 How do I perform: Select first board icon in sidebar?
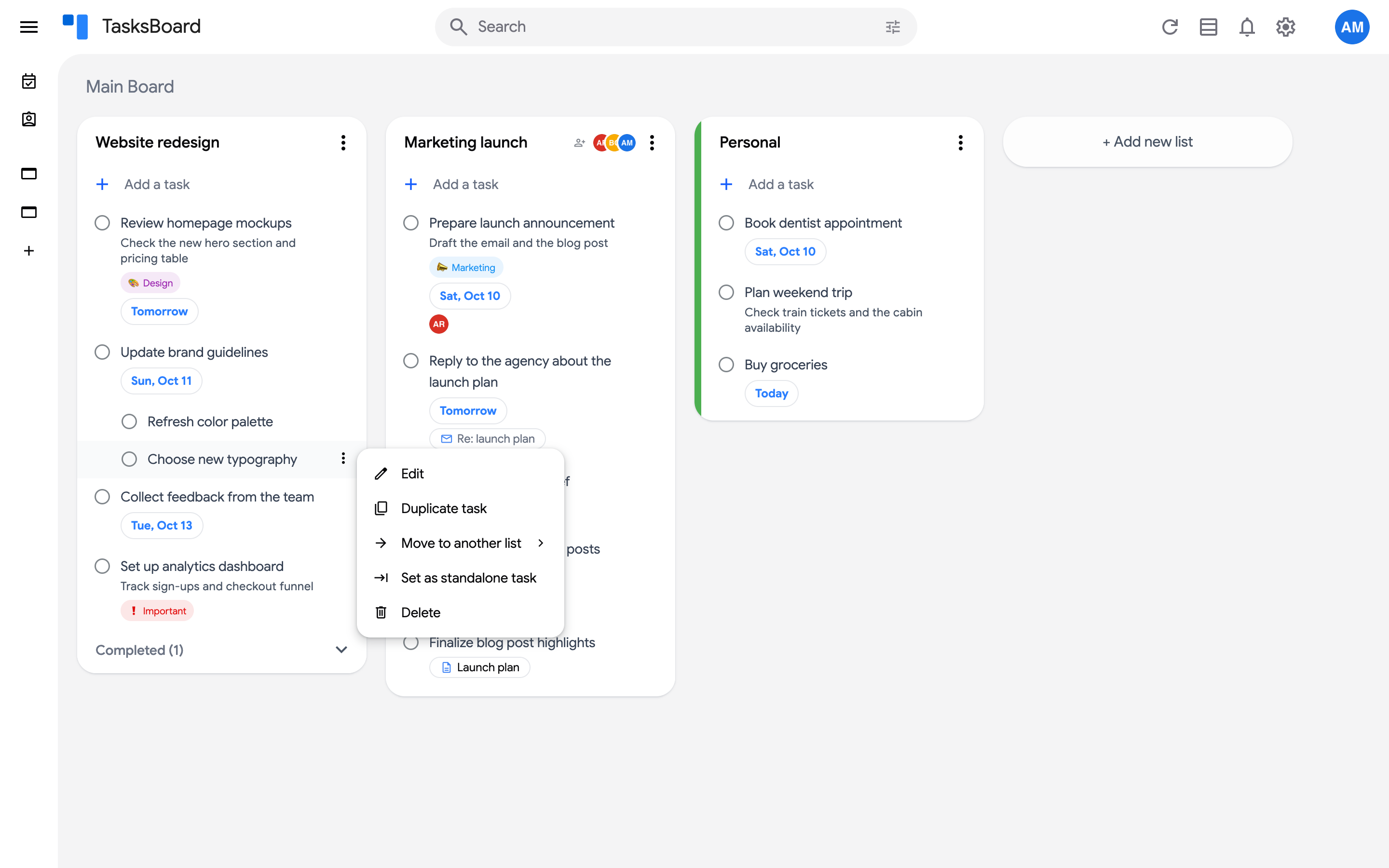29,174
